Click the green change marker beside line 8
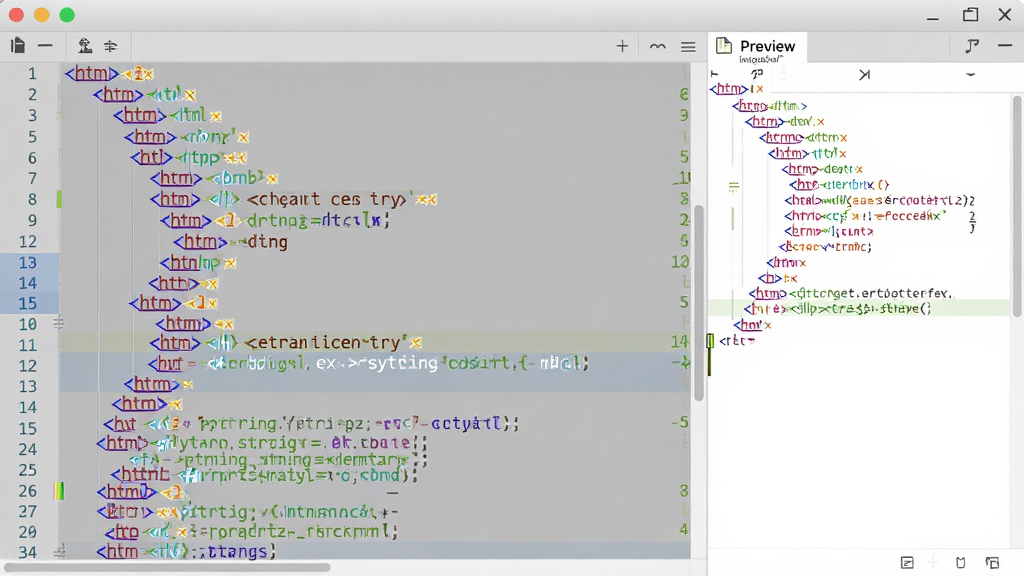This screenshot has width=1024, height=576. 59,199
